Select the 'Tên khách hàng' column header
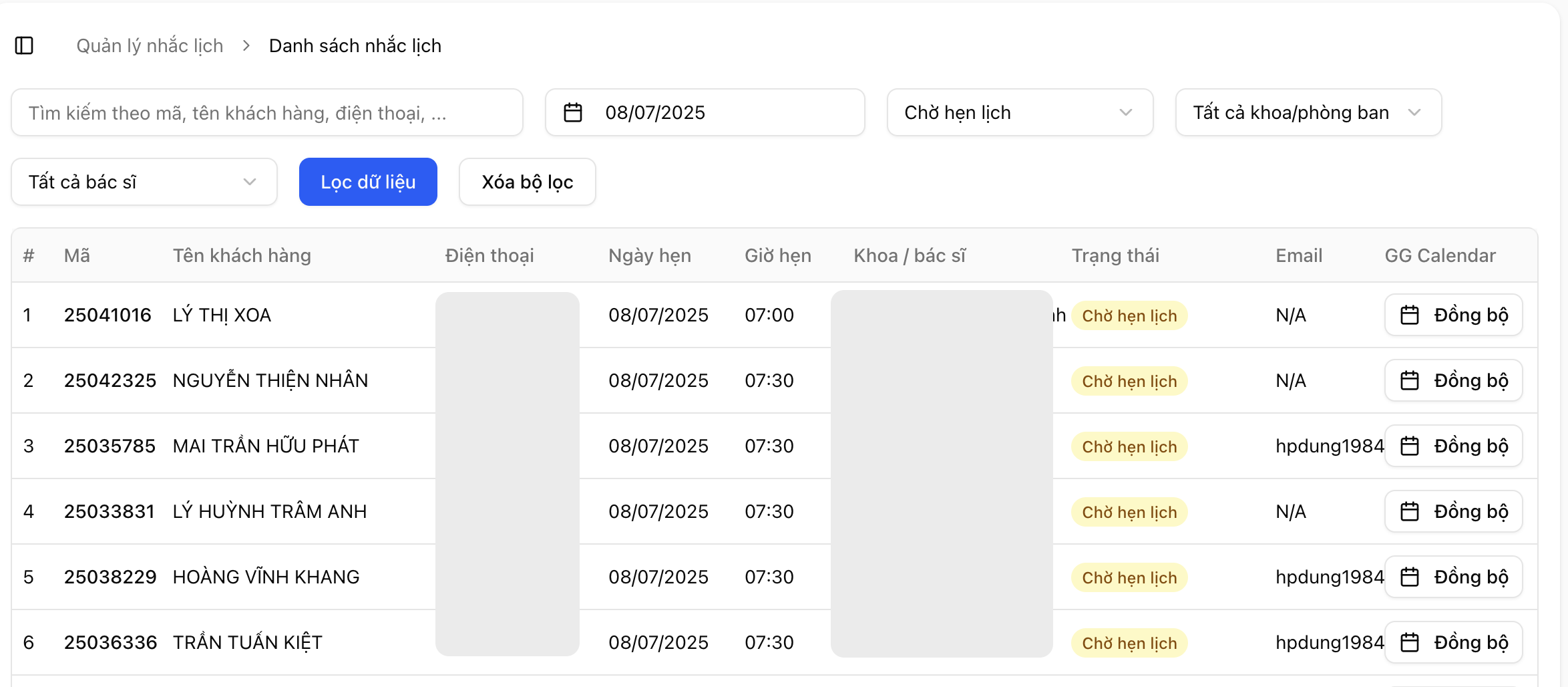This screenshot has width=1568, height=687. click(x=242, y=255)
